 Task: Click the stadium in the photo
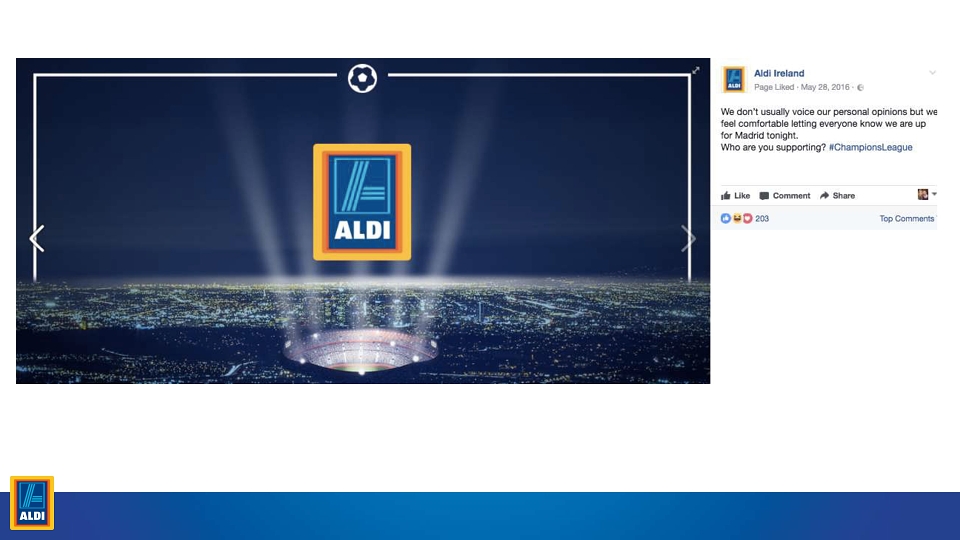coord(361,351)
